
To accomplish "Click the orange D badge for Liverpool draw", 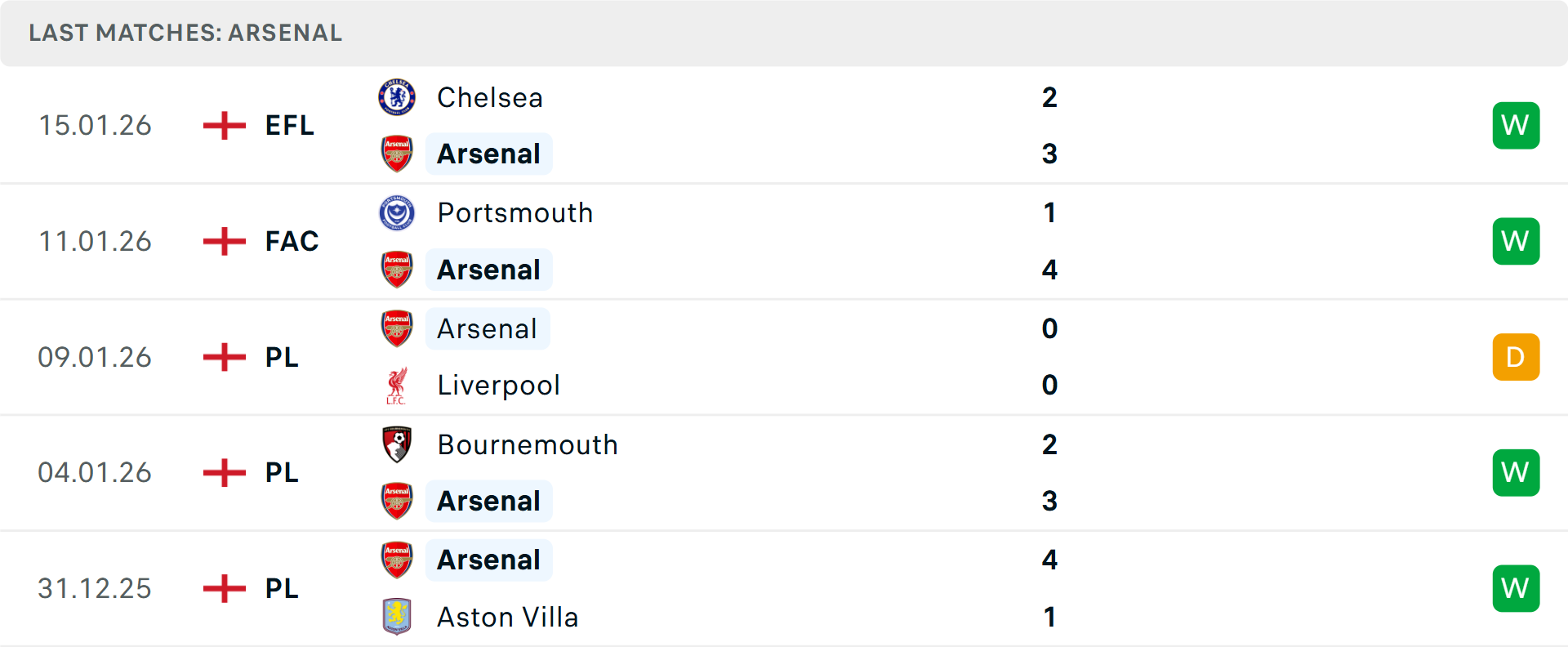I will 1516,357.
